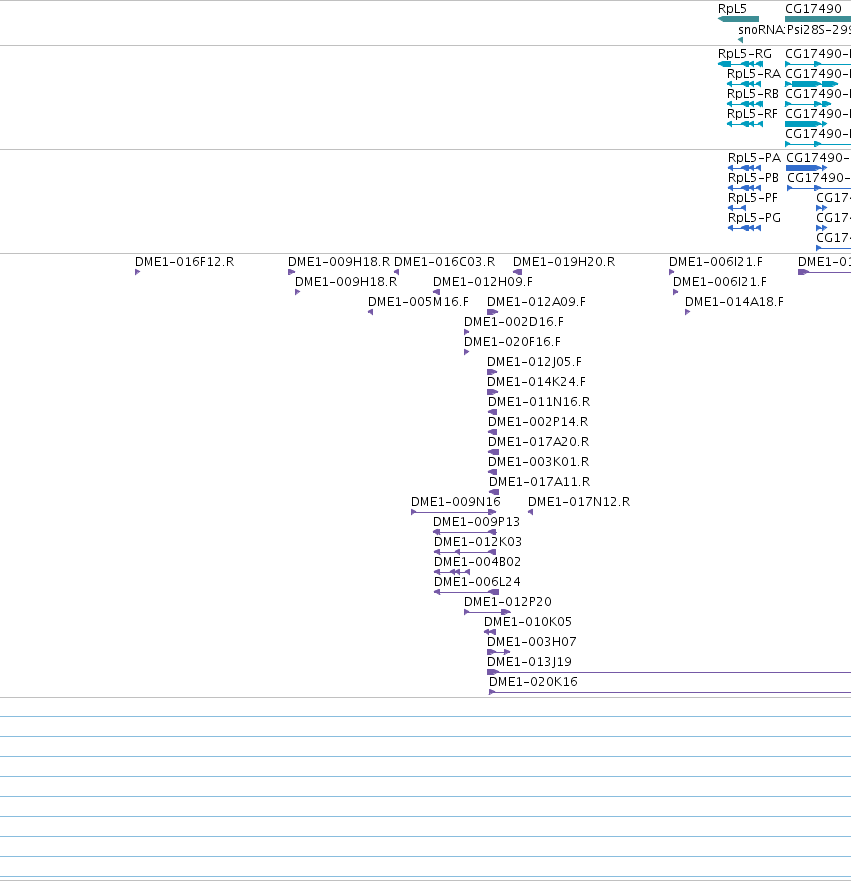Open the RpL5-PF protein label
851x881 pixels.
[753, 198]
